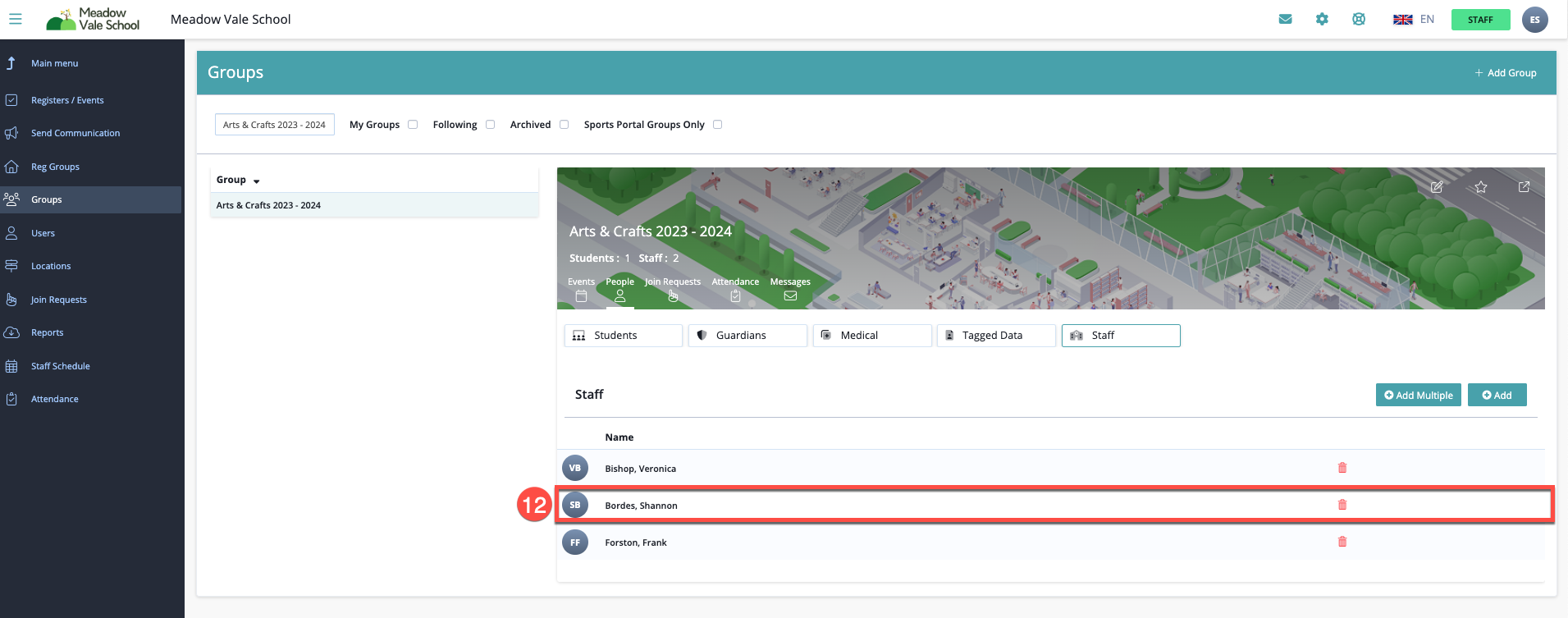Toggle the hamburger menu icon
The image size is (1568, 618).
coord(16,19)
